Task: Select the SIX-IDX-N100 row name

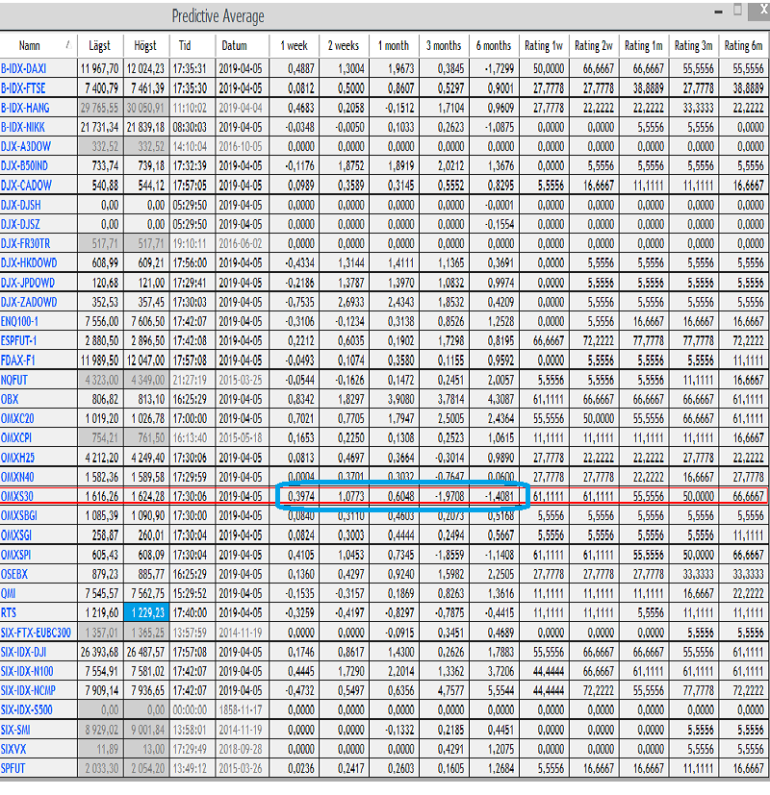Action: [27, 671]
